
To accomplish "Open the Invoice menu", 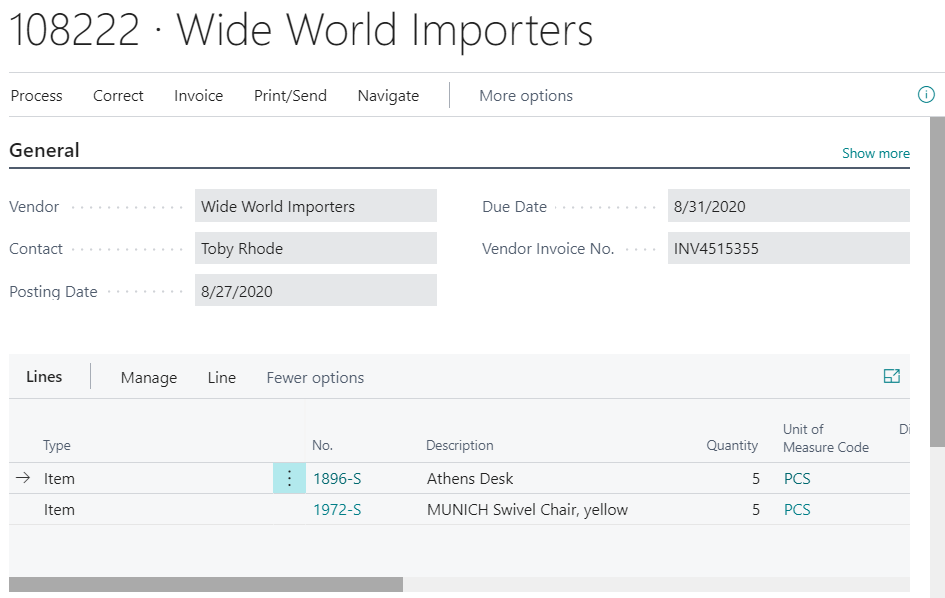I will point(198,95).
